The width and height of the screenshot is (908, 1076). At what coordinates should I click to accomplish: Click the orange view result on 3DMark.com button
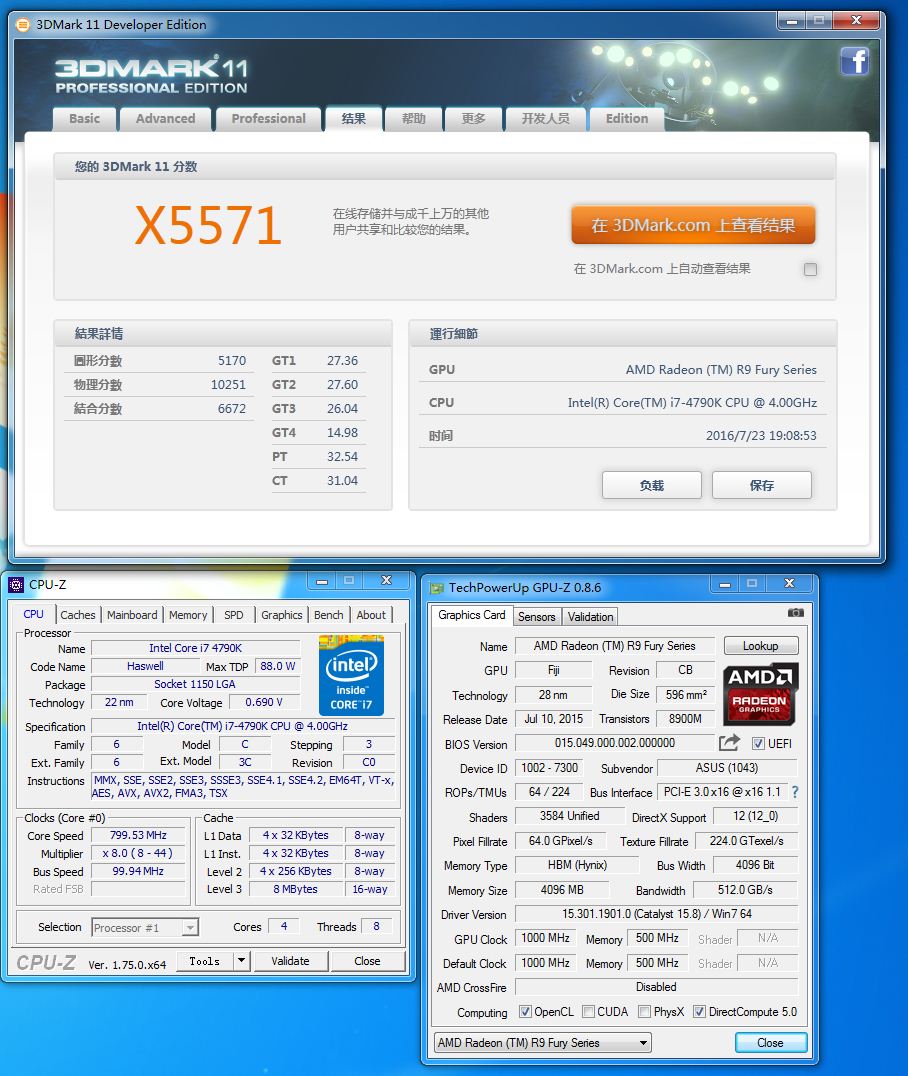(693, 226)
